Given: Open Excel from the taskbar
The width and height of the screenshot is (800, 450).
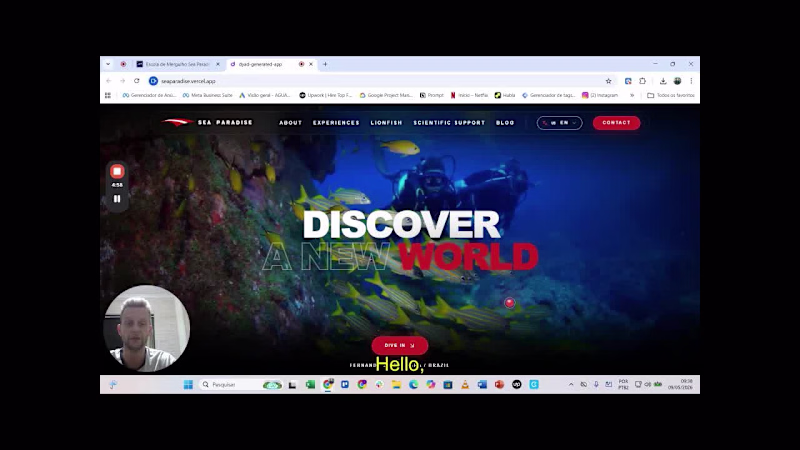Looking at the screenshot, I should 310,385.
